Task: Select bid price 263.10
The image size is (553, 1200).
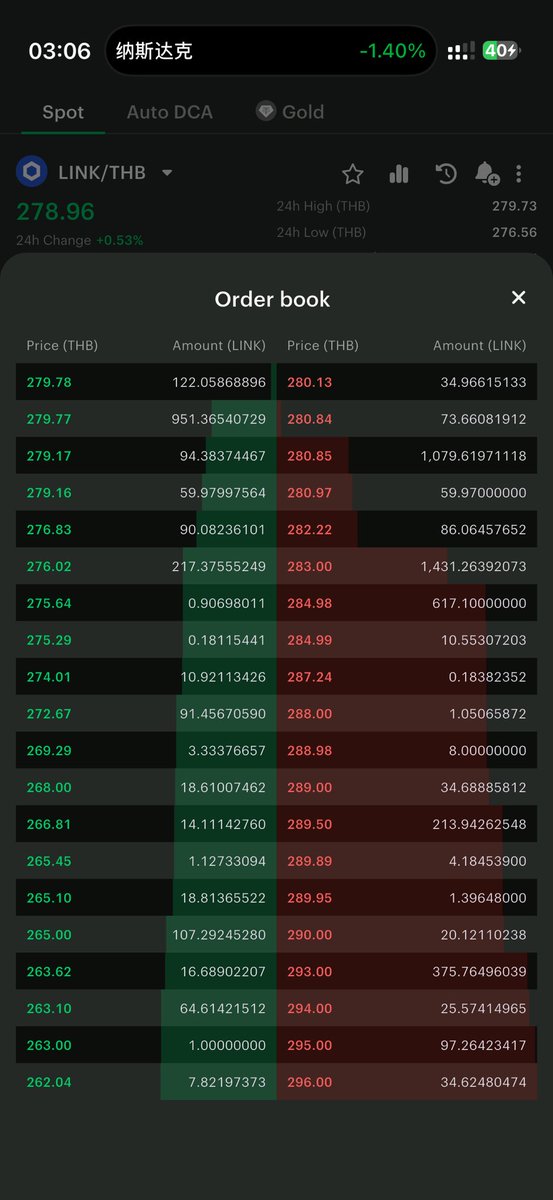Action: (49, 1008)
